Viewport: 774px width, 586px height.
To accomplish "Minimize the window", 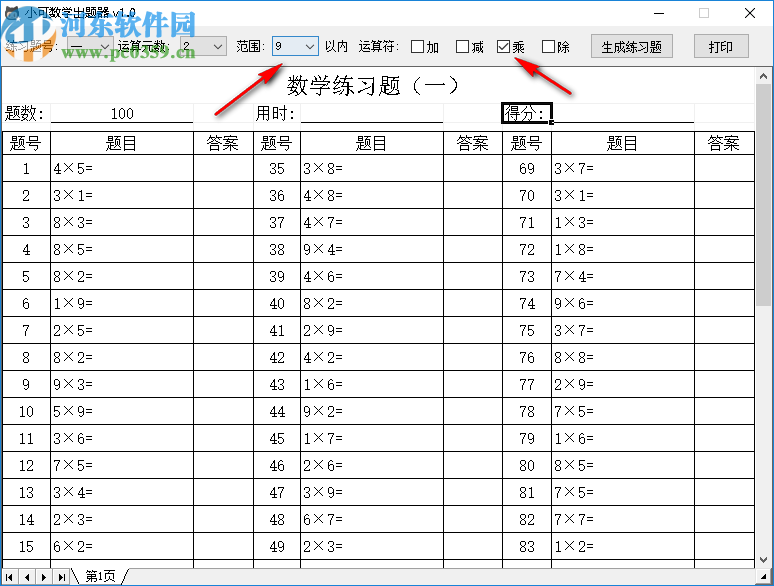I will [x=659, y=13].
